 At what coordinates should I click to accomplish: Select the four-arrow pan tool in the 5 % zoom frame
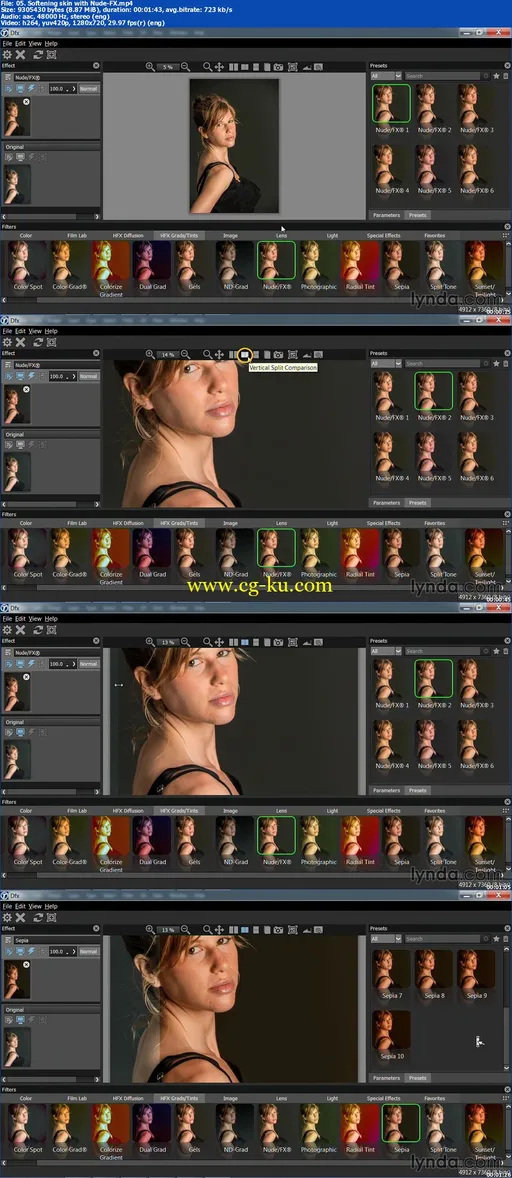(219, 67)
